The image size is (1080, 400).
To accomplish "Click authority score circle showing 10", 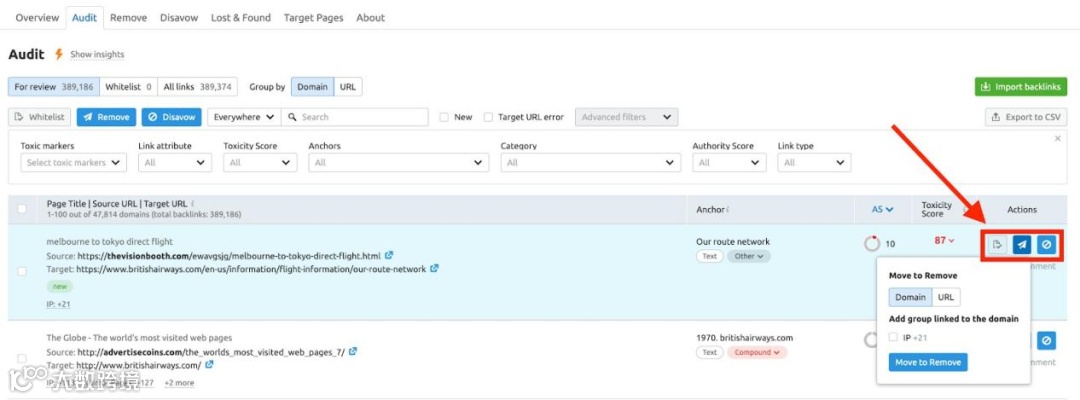I will pyautogui.click(x=871, y=244).
